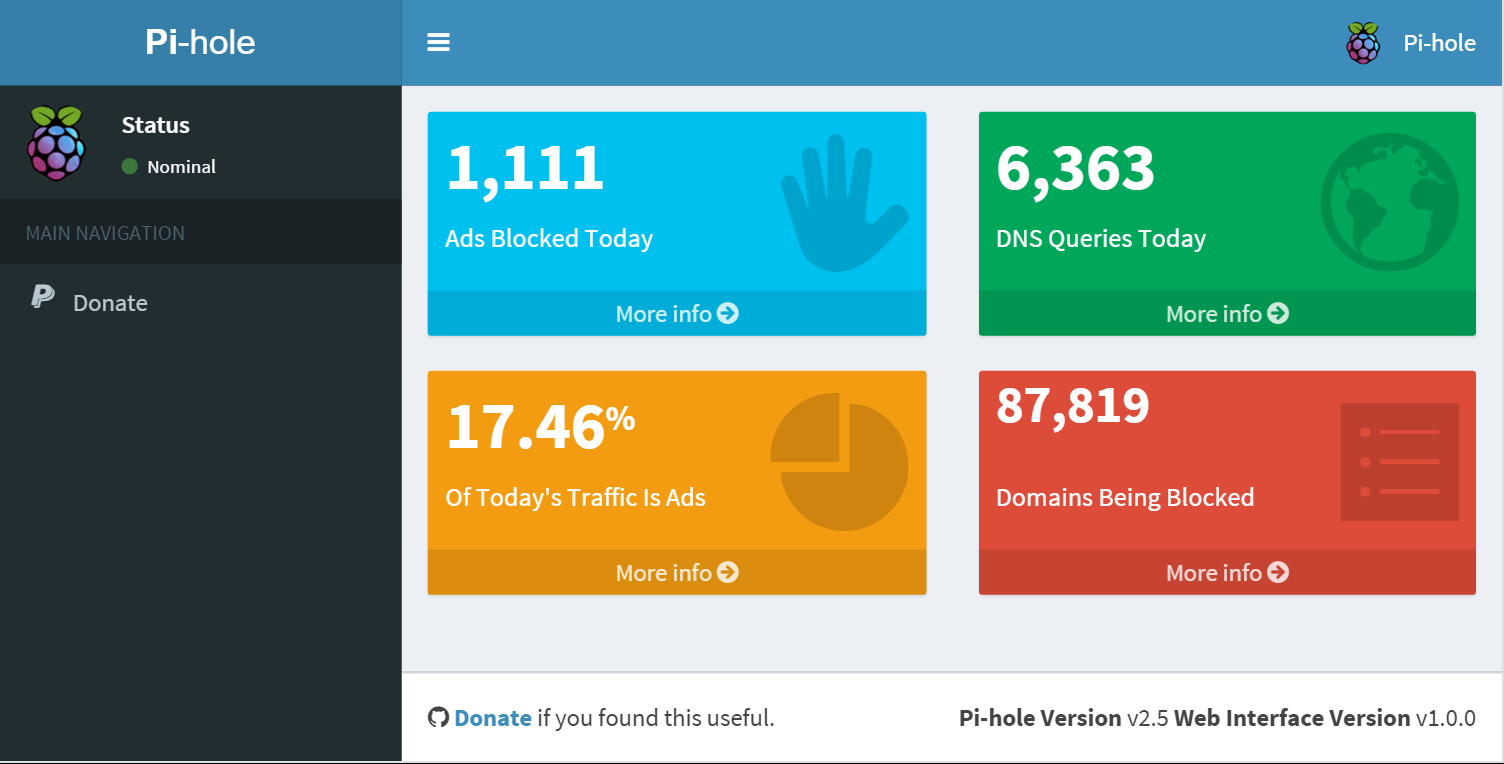Toggle the sidebar with the hamburger icon
1504x764 pixels.
[x=438, y=42]
